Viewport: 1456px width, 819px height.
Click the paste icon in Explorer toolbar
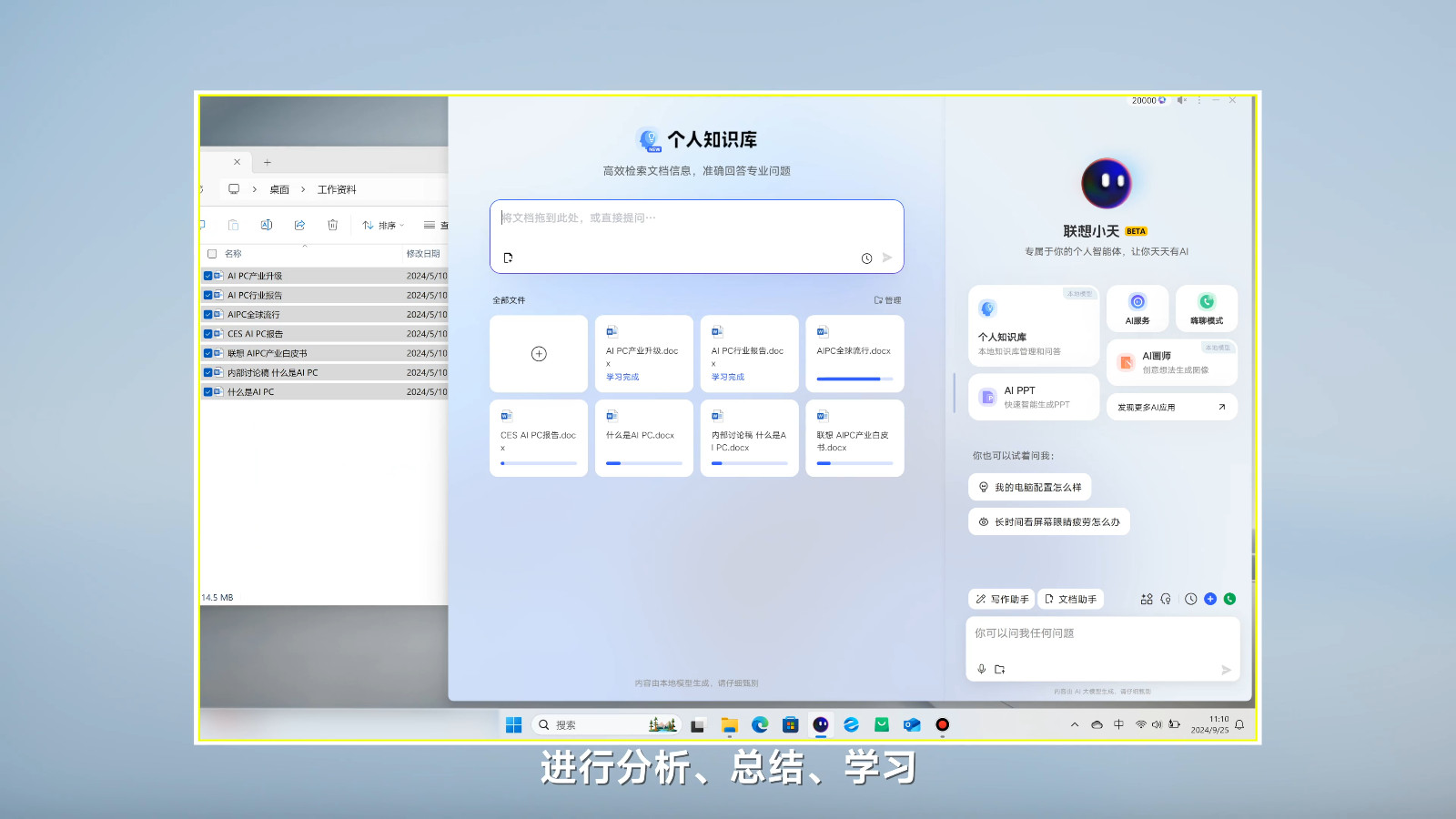tap(233, 225)
